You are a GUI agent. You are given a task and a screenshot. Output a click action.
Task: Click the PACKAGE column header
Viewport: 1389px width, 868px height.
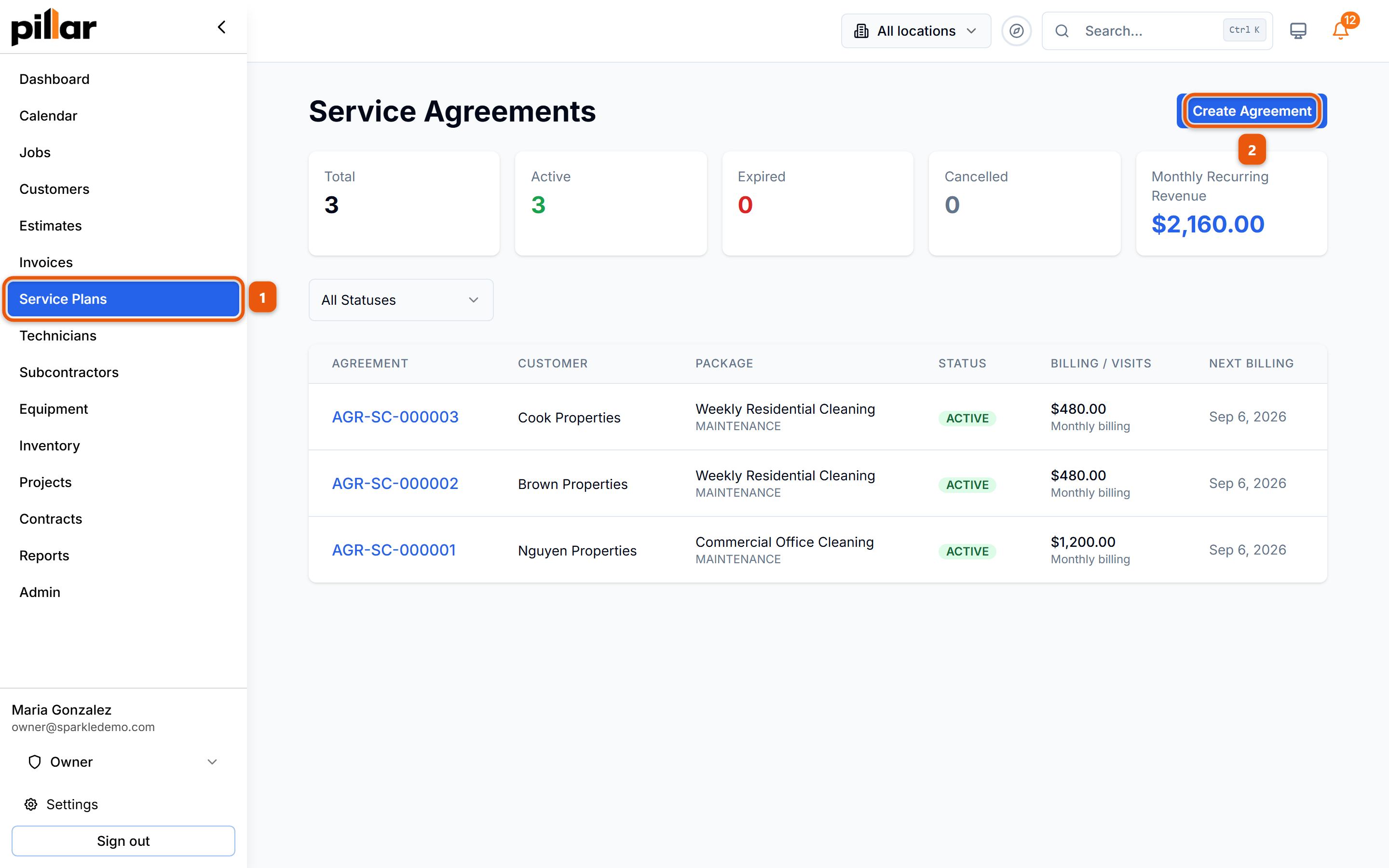pos(724,364)
